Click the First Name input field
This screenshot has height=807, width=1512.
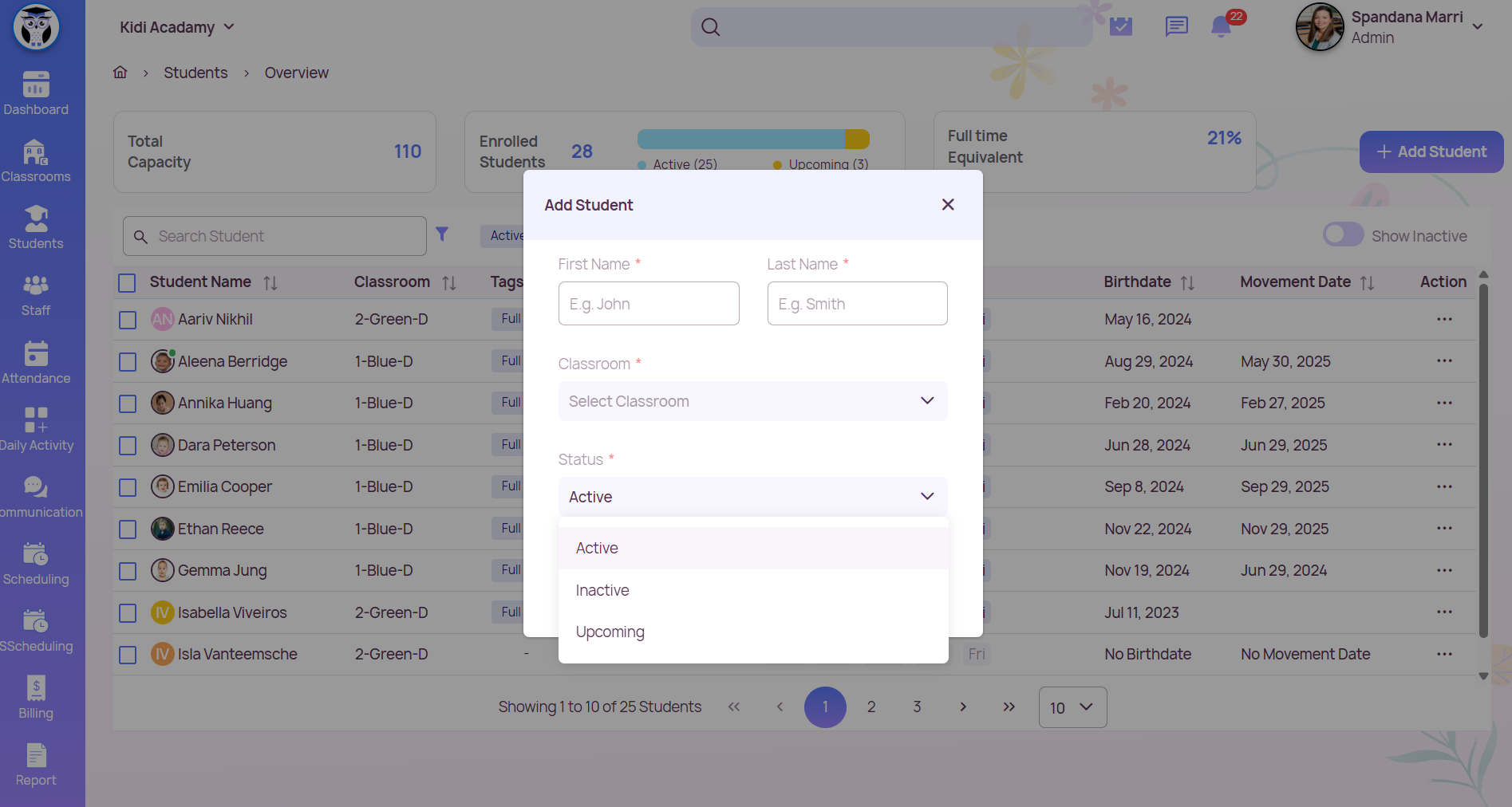coord(648,304)
